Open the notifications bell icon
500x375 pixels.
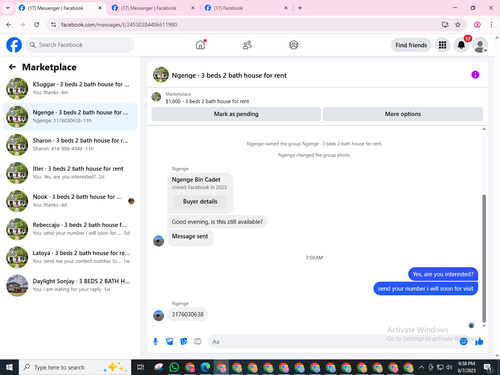pos(461,45)
